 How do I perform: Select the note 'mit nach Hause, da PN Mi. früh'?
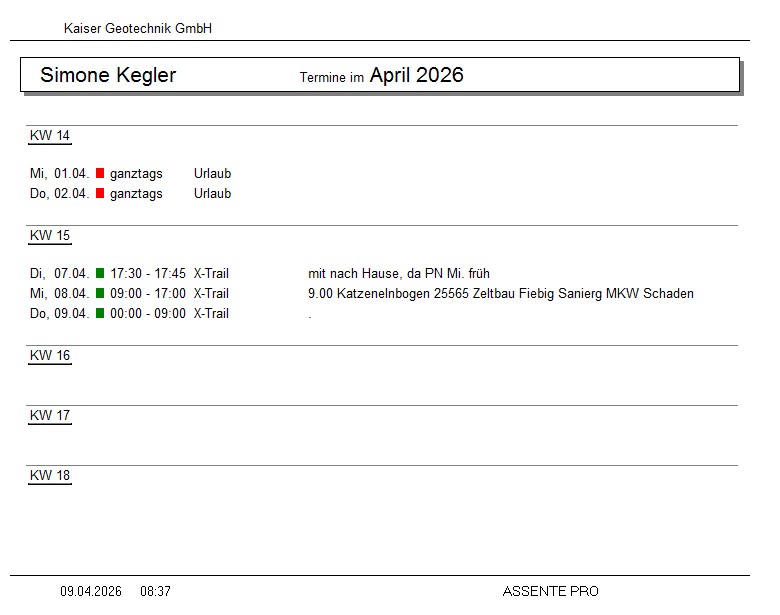coord(399,274)
